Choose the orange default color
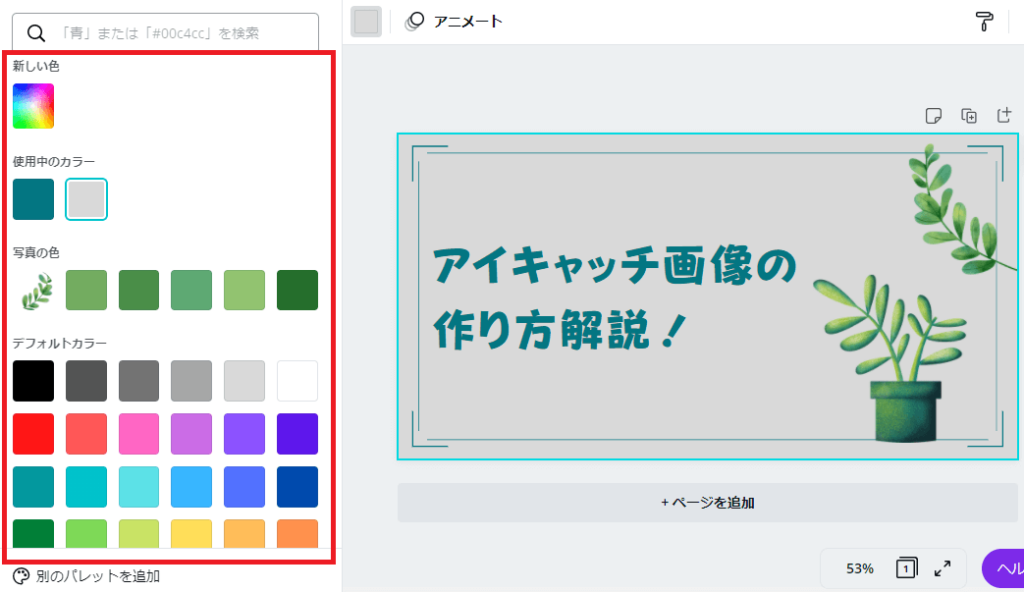The width and height of the screenshot is (1024, 592). click(x=297, y=534)
